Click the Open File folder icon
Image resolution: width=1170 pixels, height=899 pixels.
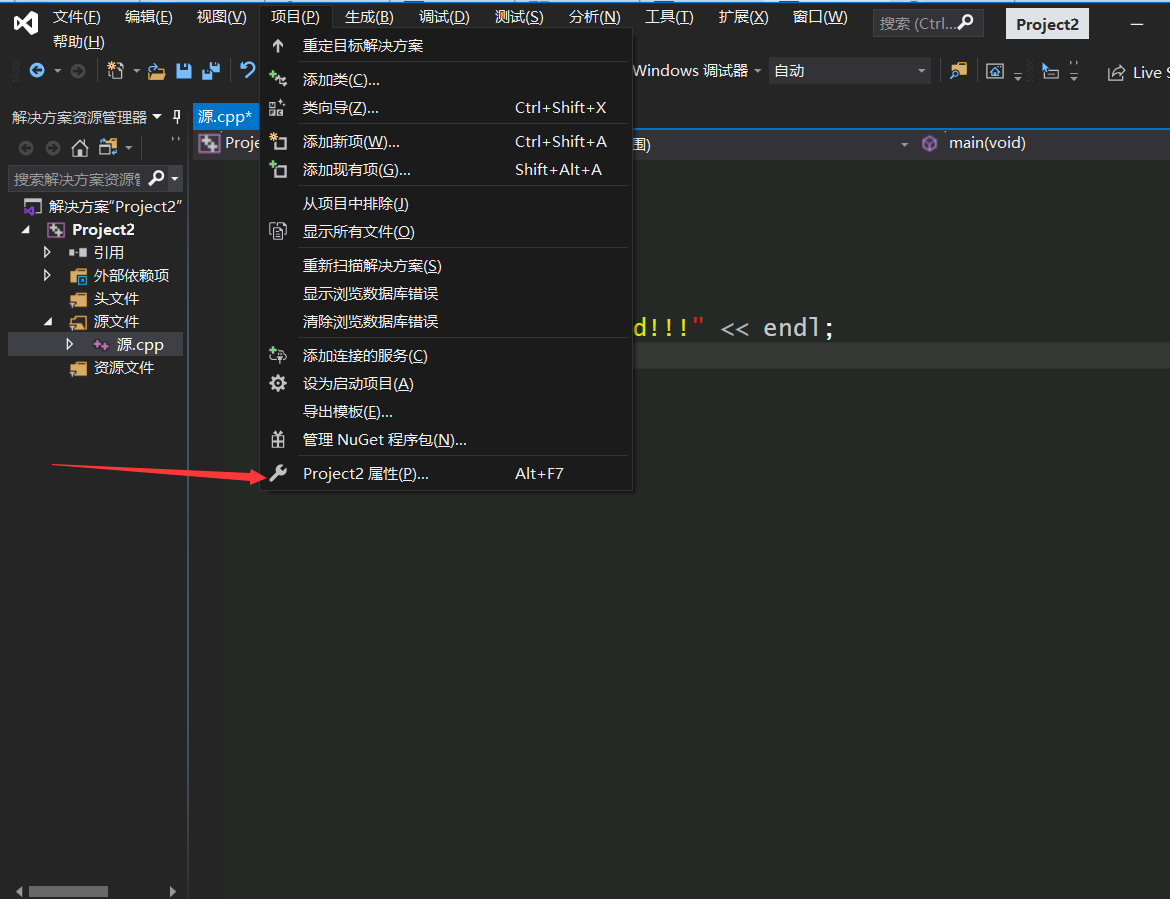click(x=156, y=71)
